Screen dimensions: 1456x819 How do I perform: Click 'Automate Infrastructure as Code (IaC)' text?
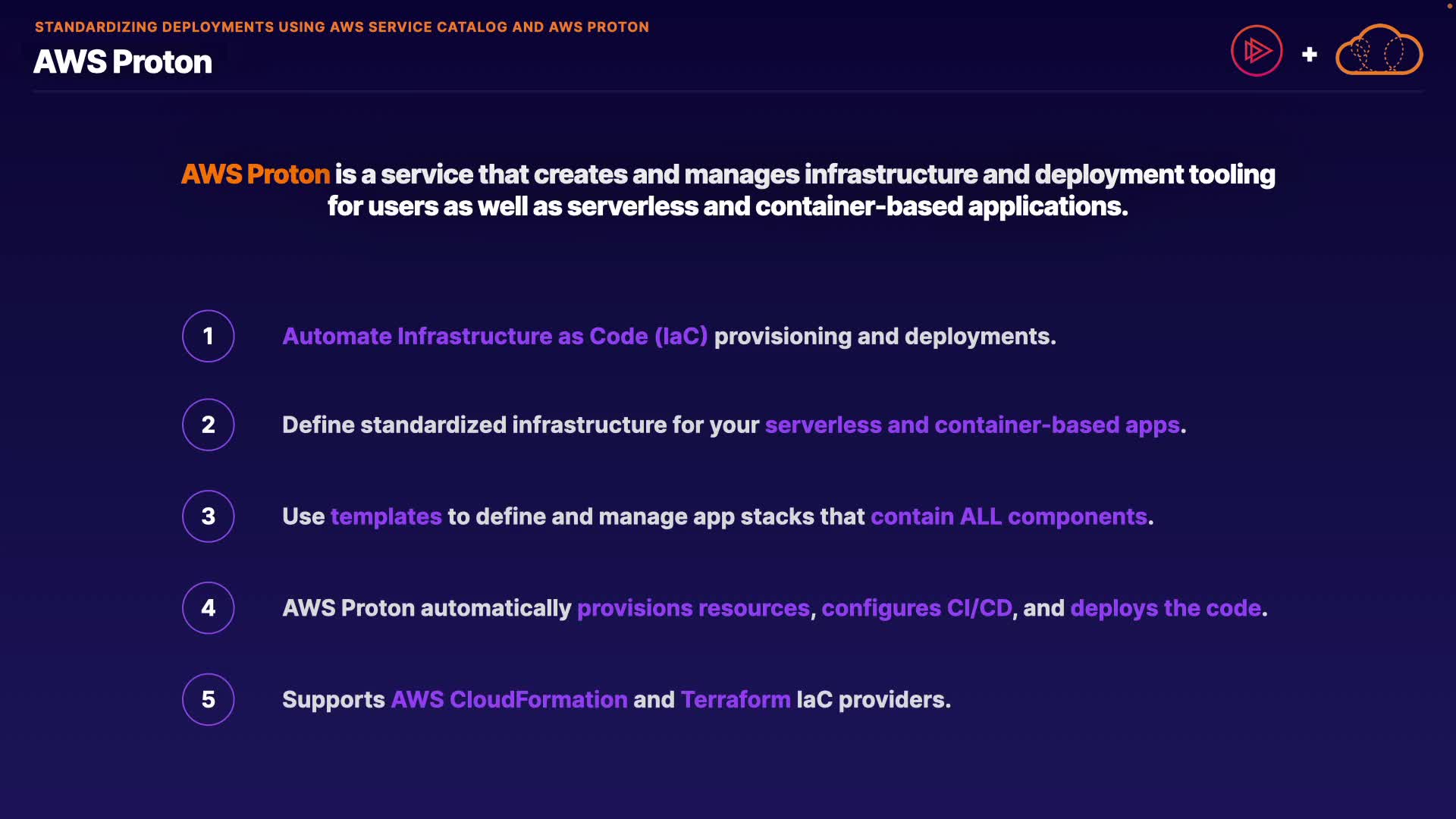[494, 336]
